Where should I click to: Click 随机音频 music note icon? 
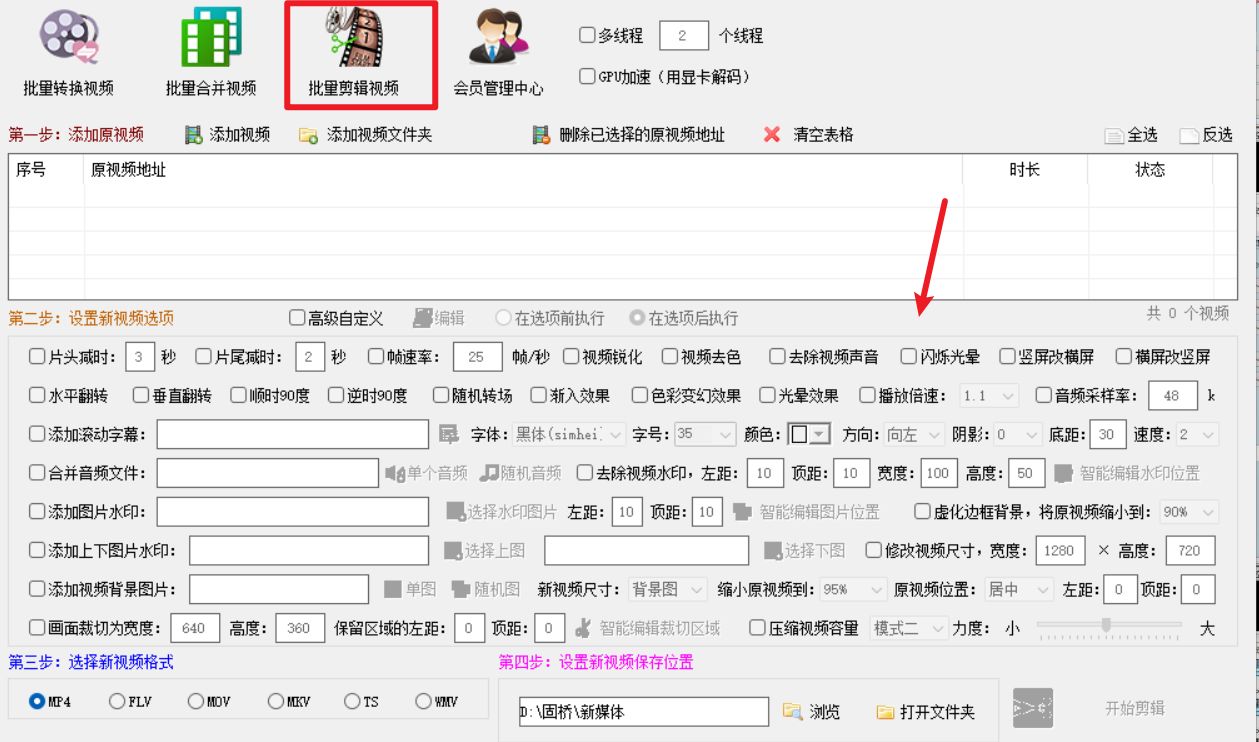pos(488,472)
